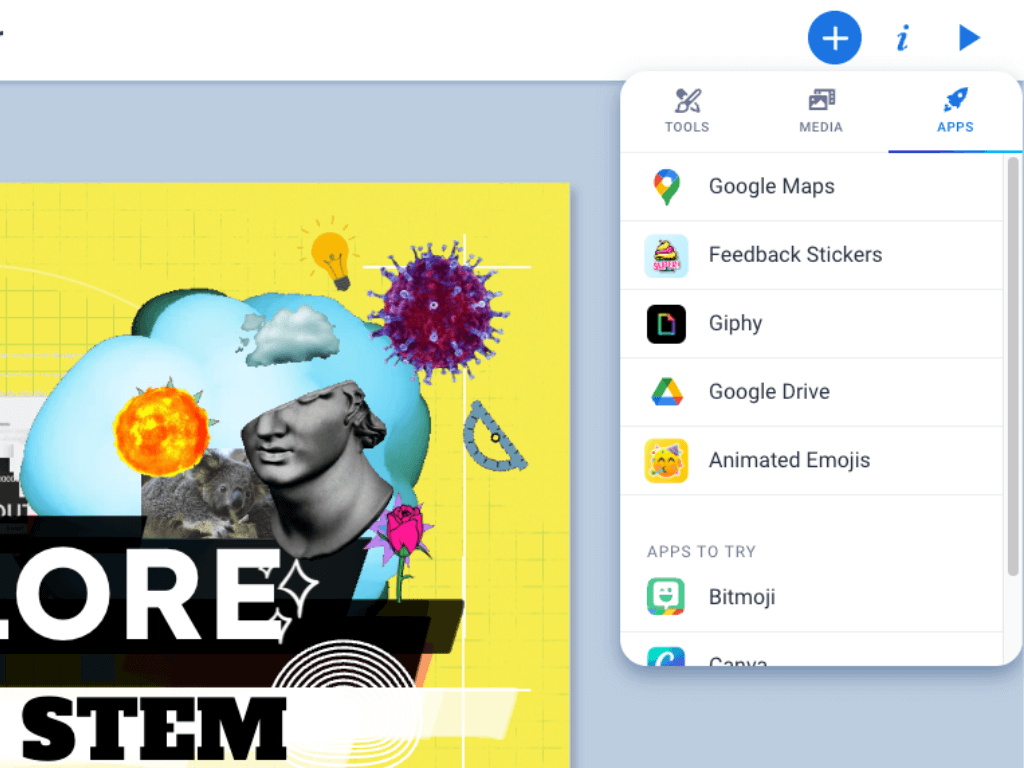Open Google Maps from the list
The height and width of the screenshot is (768, 1024).
click(771, 187)
